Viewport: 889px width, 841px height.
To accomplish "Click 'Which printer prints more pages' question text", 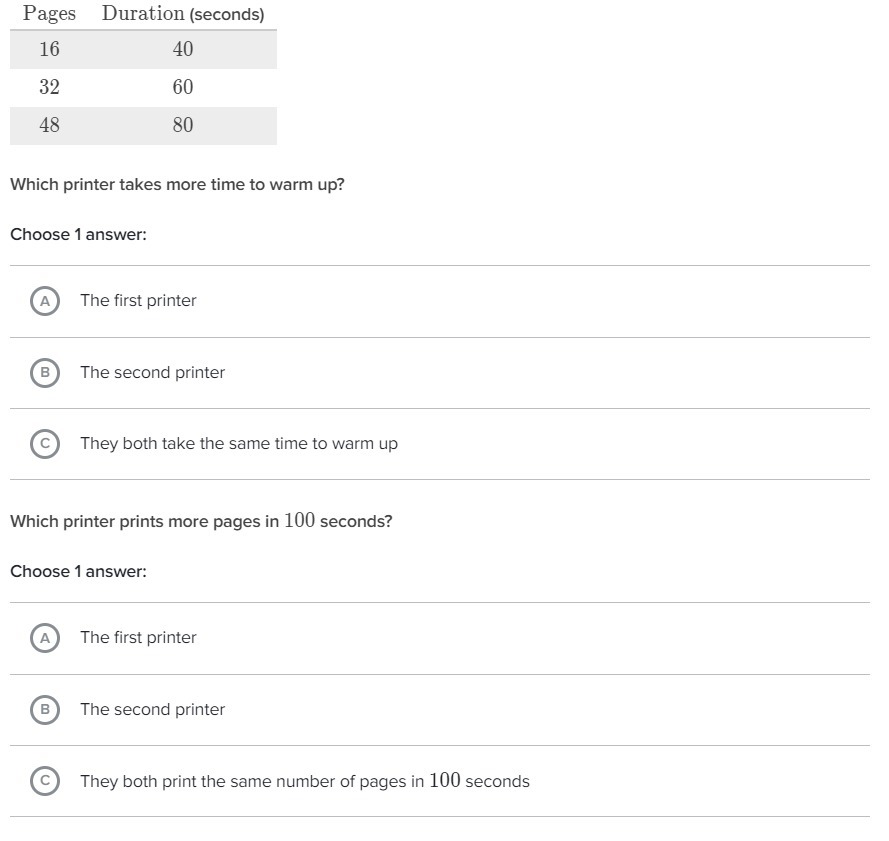I will coord(201,522).
